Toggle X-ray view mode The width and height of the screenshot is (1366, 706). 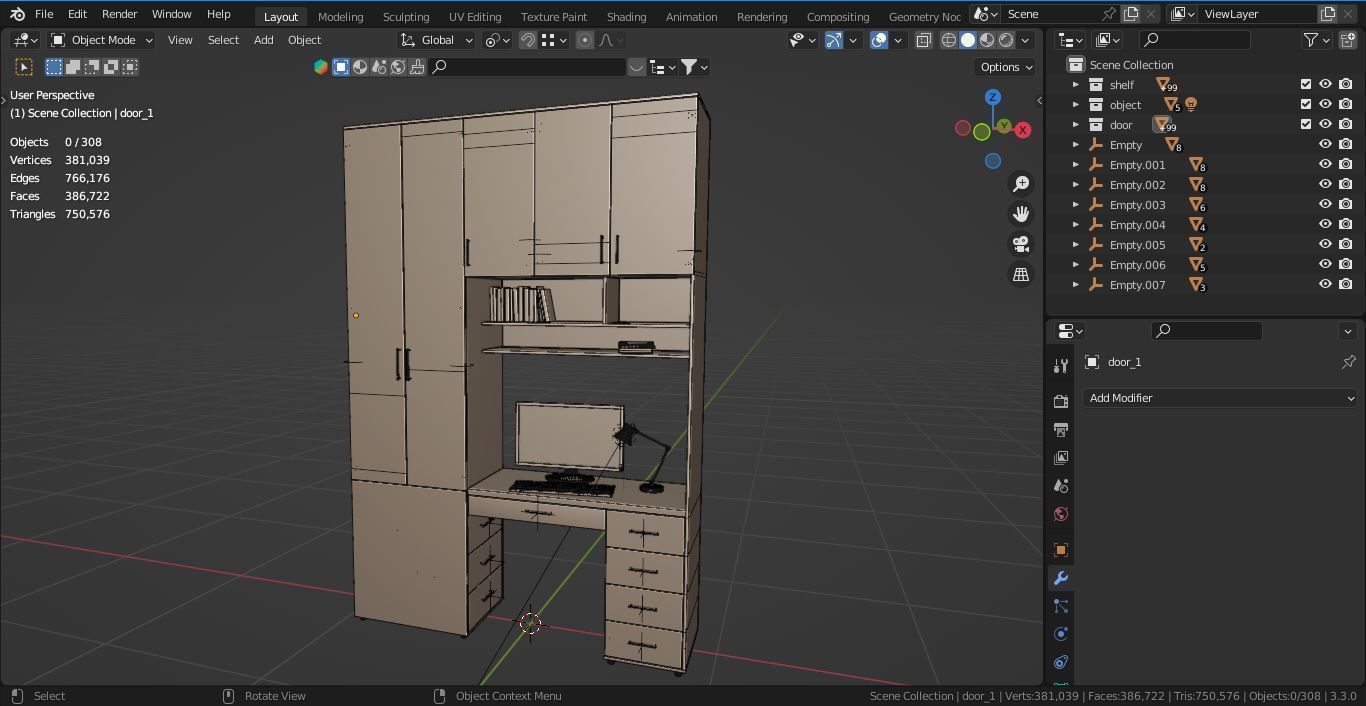pyautogui.click(x=923, y=40)
